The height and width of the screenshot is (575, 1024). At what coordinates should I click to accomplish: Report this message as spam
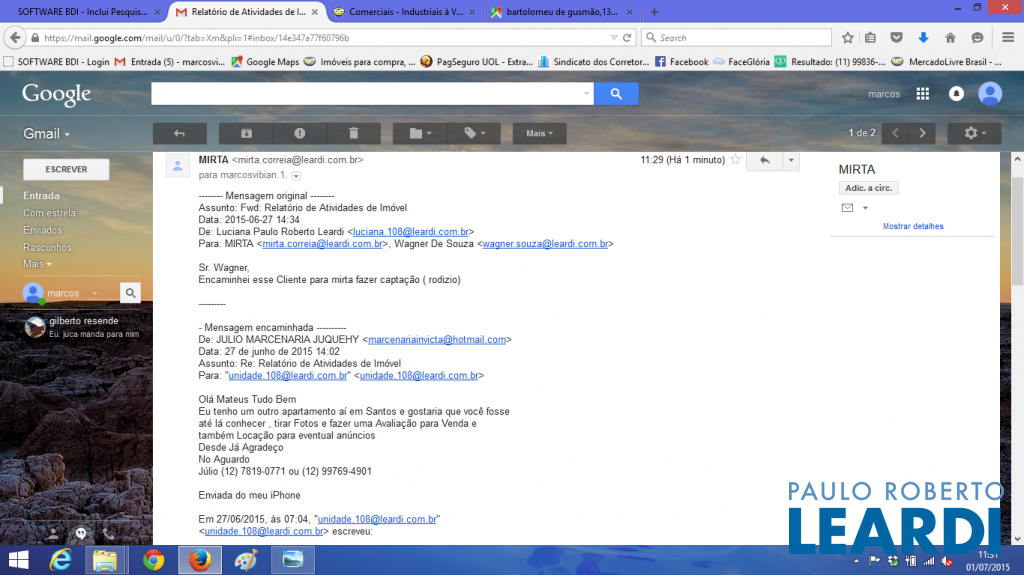(x=300, y=133)
